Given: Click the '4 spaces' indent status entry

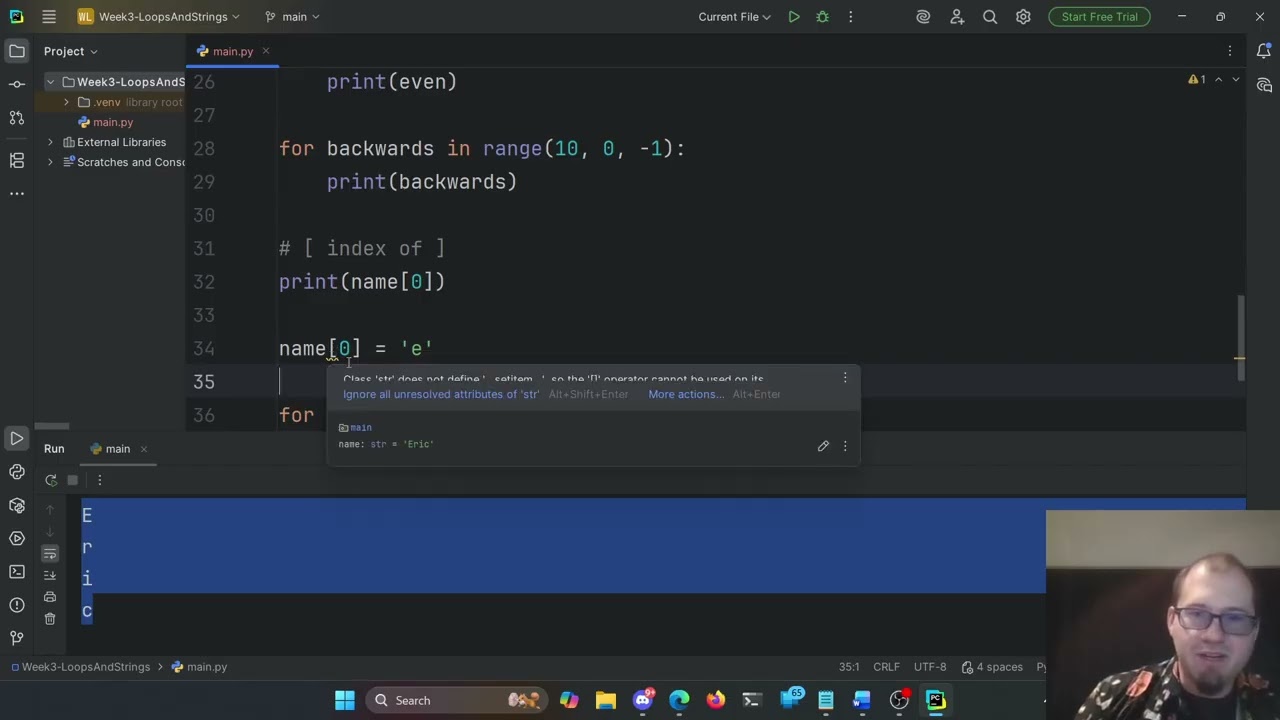Looking at the screenshot, I should (992, 667).
